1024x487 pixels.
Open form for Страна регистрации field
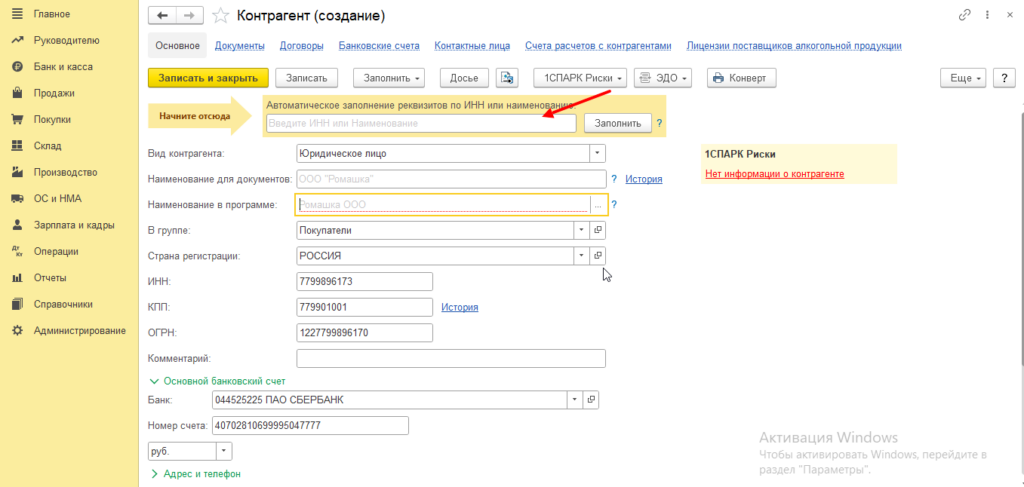point(598,256)
